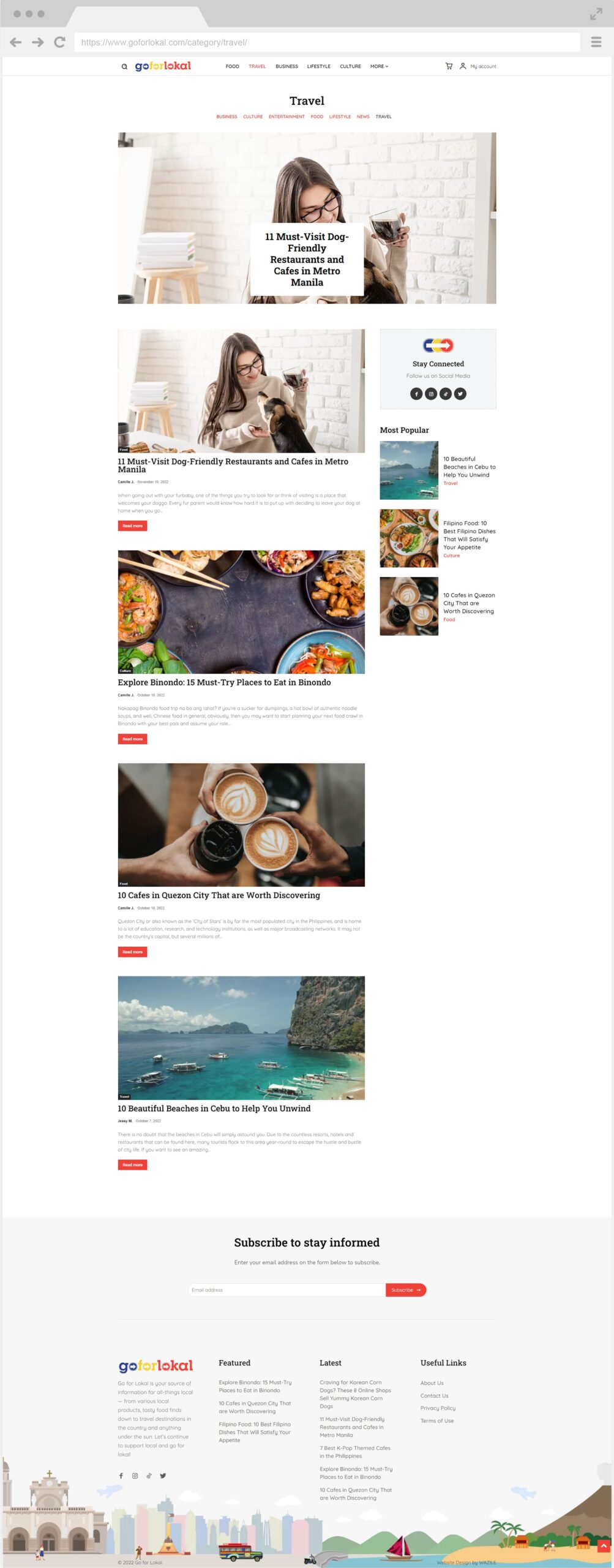Open Twitter icon in Stay Connected box
Viewport: 614px width, 1568px height.
coord(460,394)
